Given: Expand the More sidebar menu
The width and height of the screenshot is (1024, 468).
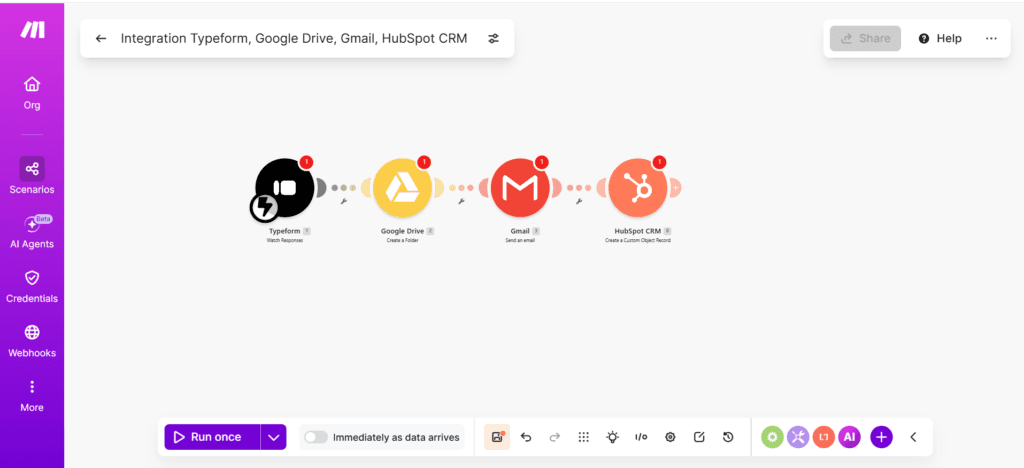Looking at the screenshot, I should (x=32, y=396).
